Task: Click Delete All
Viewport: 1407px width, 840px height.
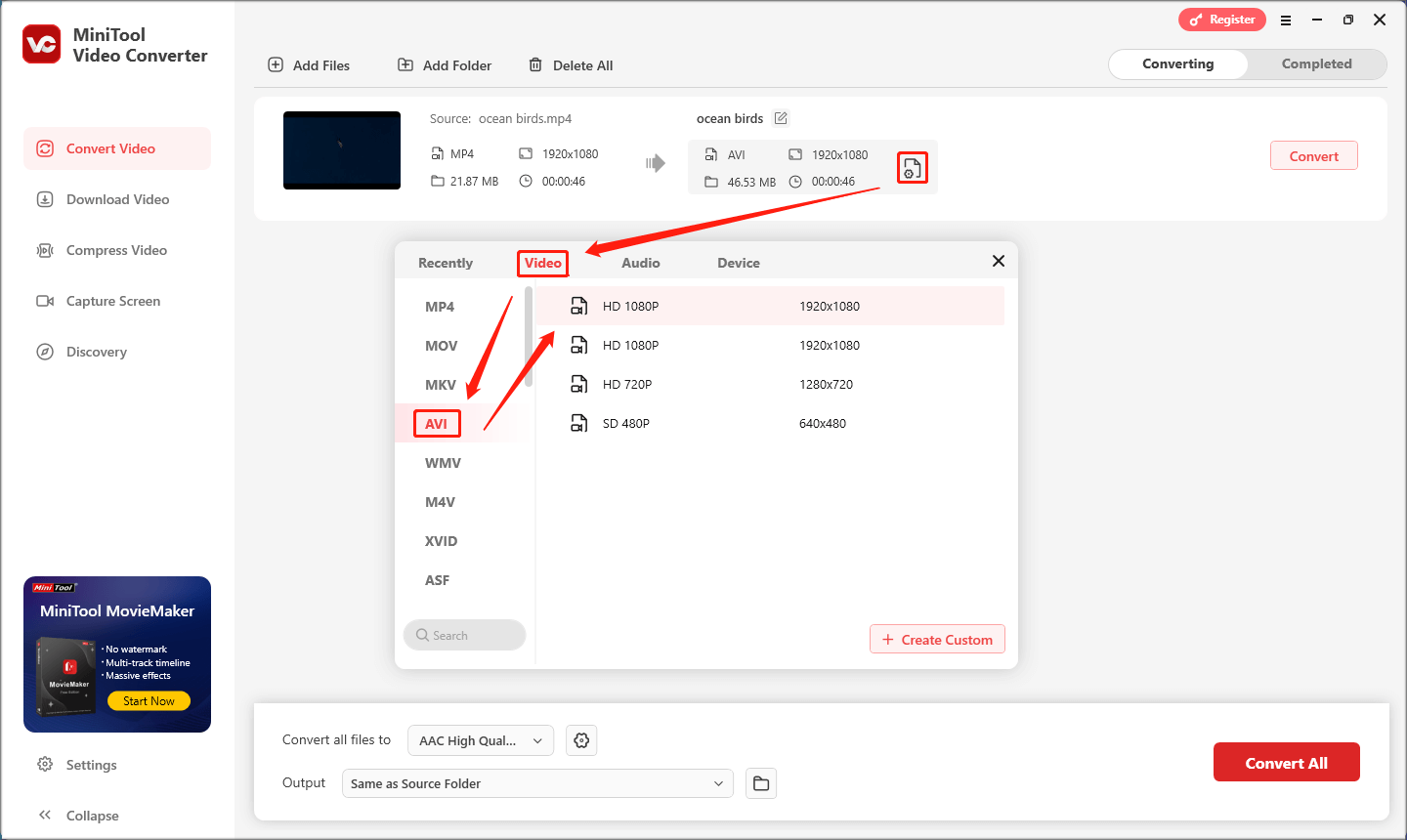Action: pos(572,65)
